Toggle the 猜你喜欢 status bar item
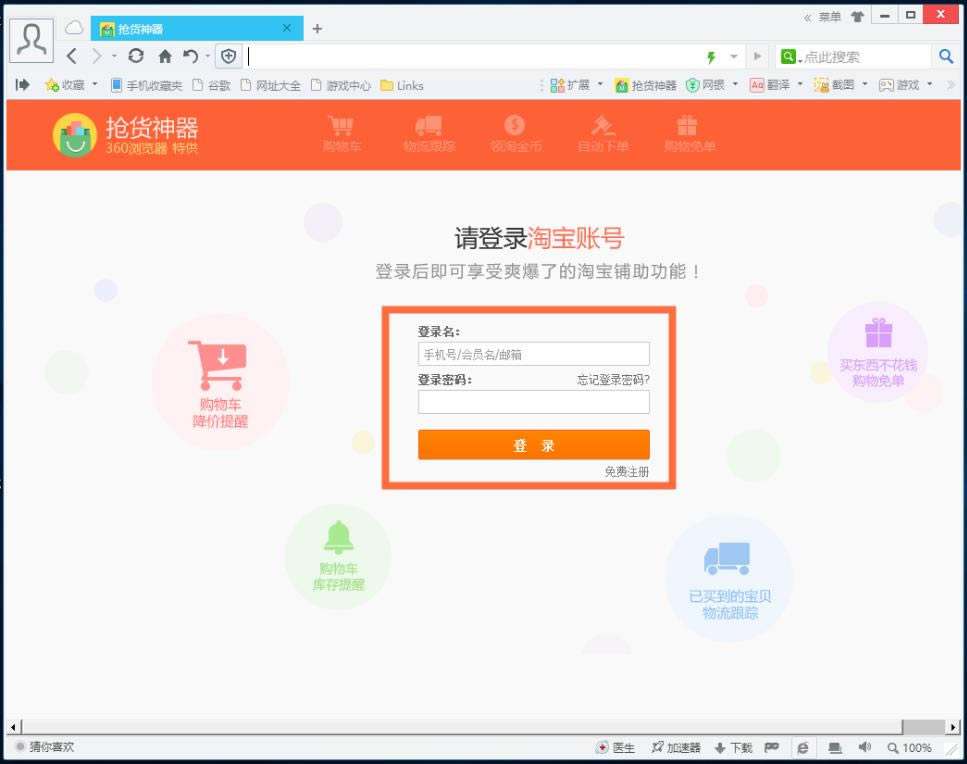 pyautogui.click(x=44, y=747)
